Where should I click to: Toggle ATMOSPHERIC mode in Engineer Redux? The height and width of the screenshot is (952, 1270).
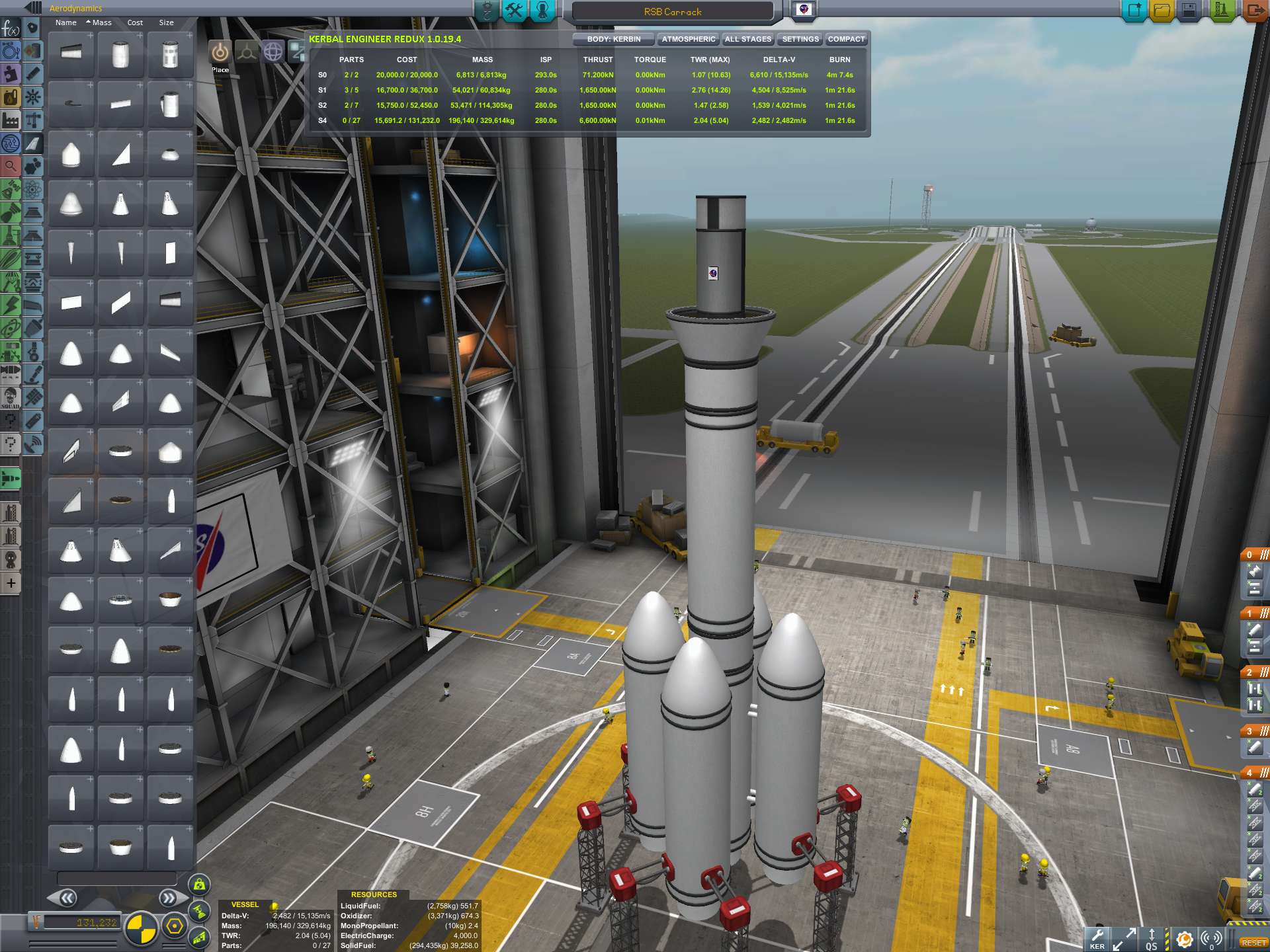[688, 39]
